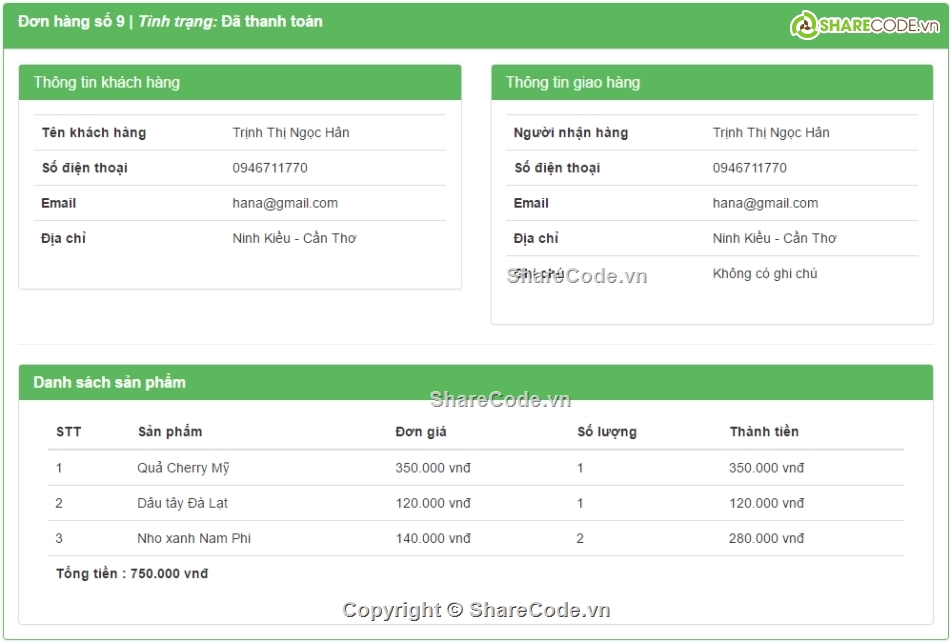Click the 'Thành tiền' column header
This screenshot has width=950, height=642.
[x=765, y=432]
